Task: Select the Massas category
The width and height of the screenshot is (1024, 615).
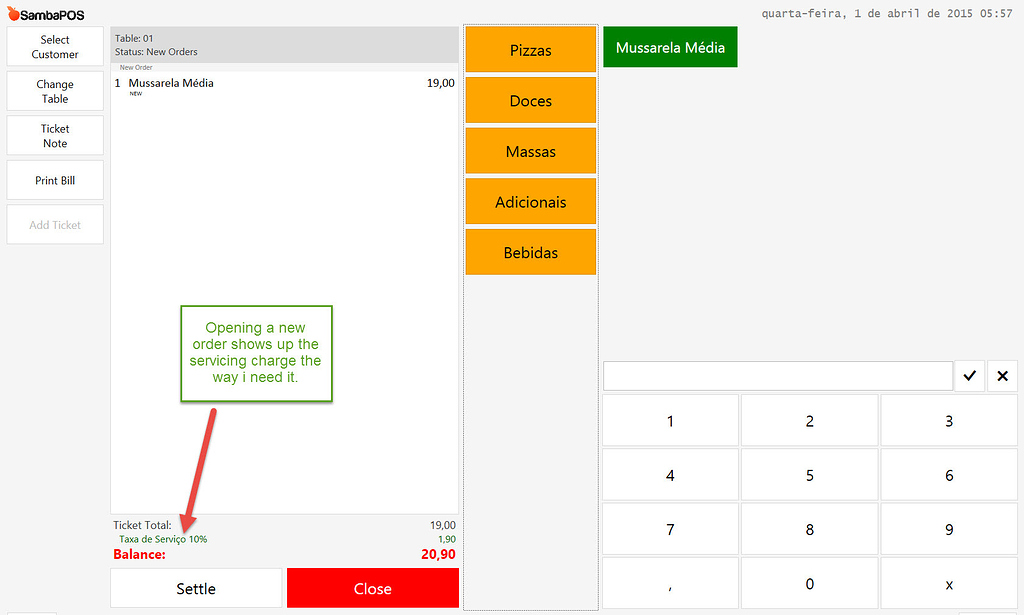Action: pyautogui.click(x=530, y=150)
